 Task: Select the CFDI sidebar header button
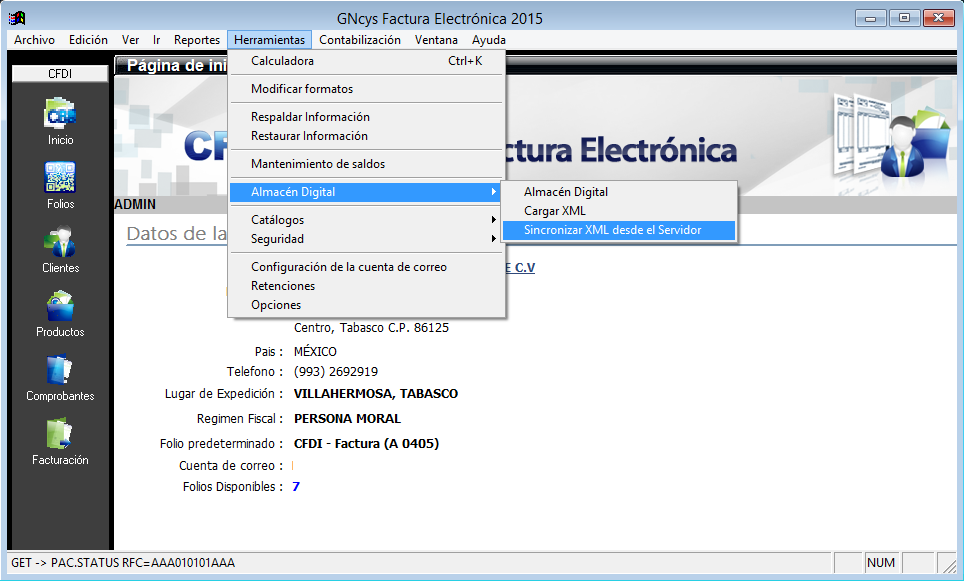(x=60, y=74)
